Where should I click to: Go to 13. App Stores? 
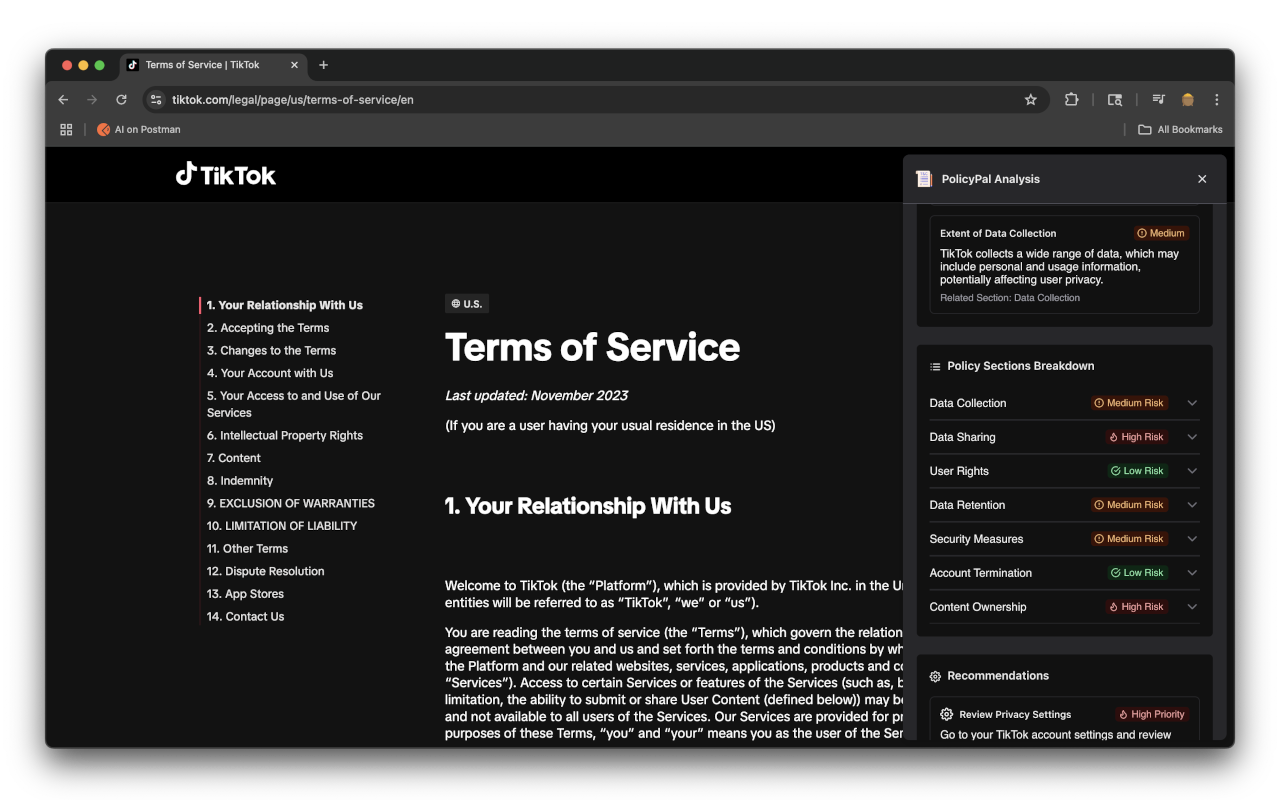246,594
